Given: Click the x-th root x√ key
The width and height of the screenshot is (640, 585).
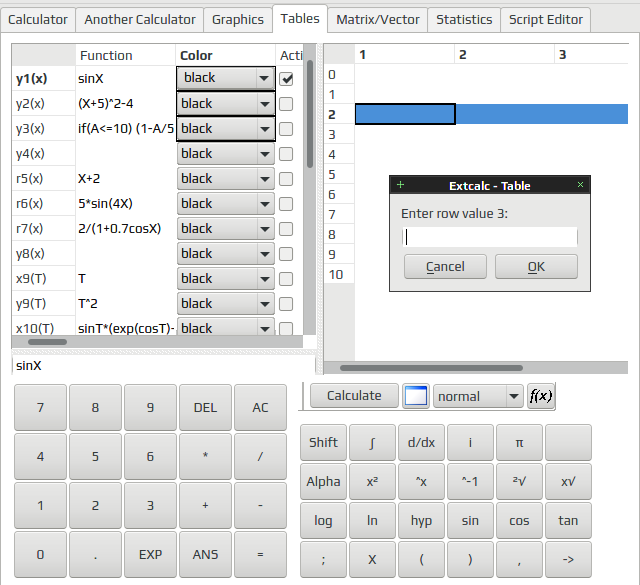Looking at the screenshot, I should click(x=568, y=482).
